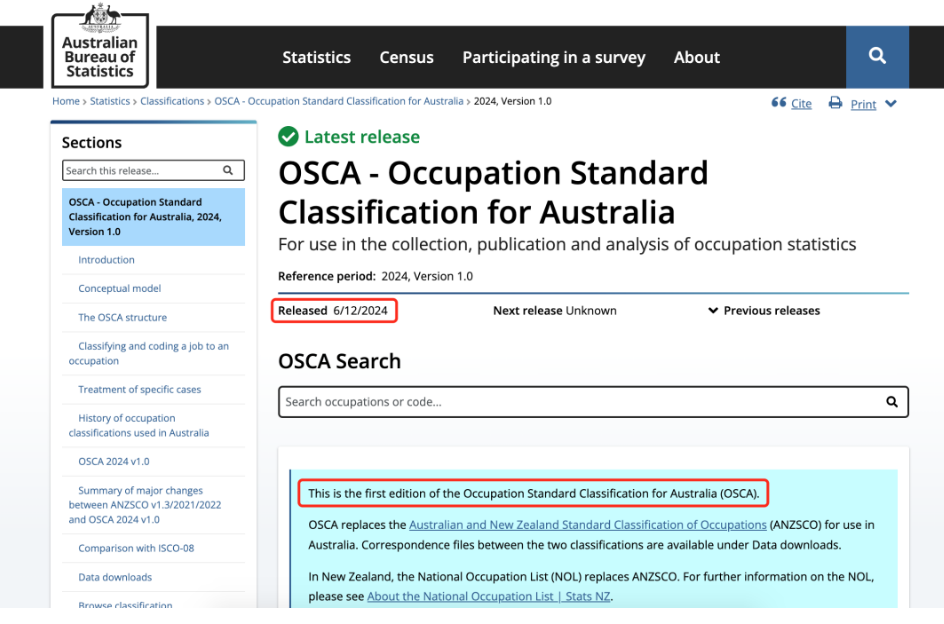944x624 pixels.
Task: Open the ANZSCO classification hyperlink
Action: 588,525
